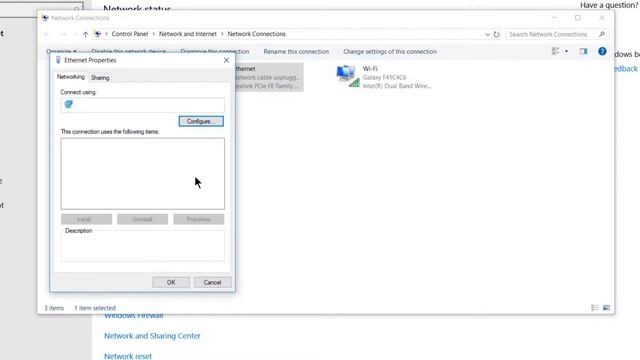Image resolution: width=640 pixels, height=360 pixels.
Task: Click the details view icon in status bar
Action: coord(595,308)
